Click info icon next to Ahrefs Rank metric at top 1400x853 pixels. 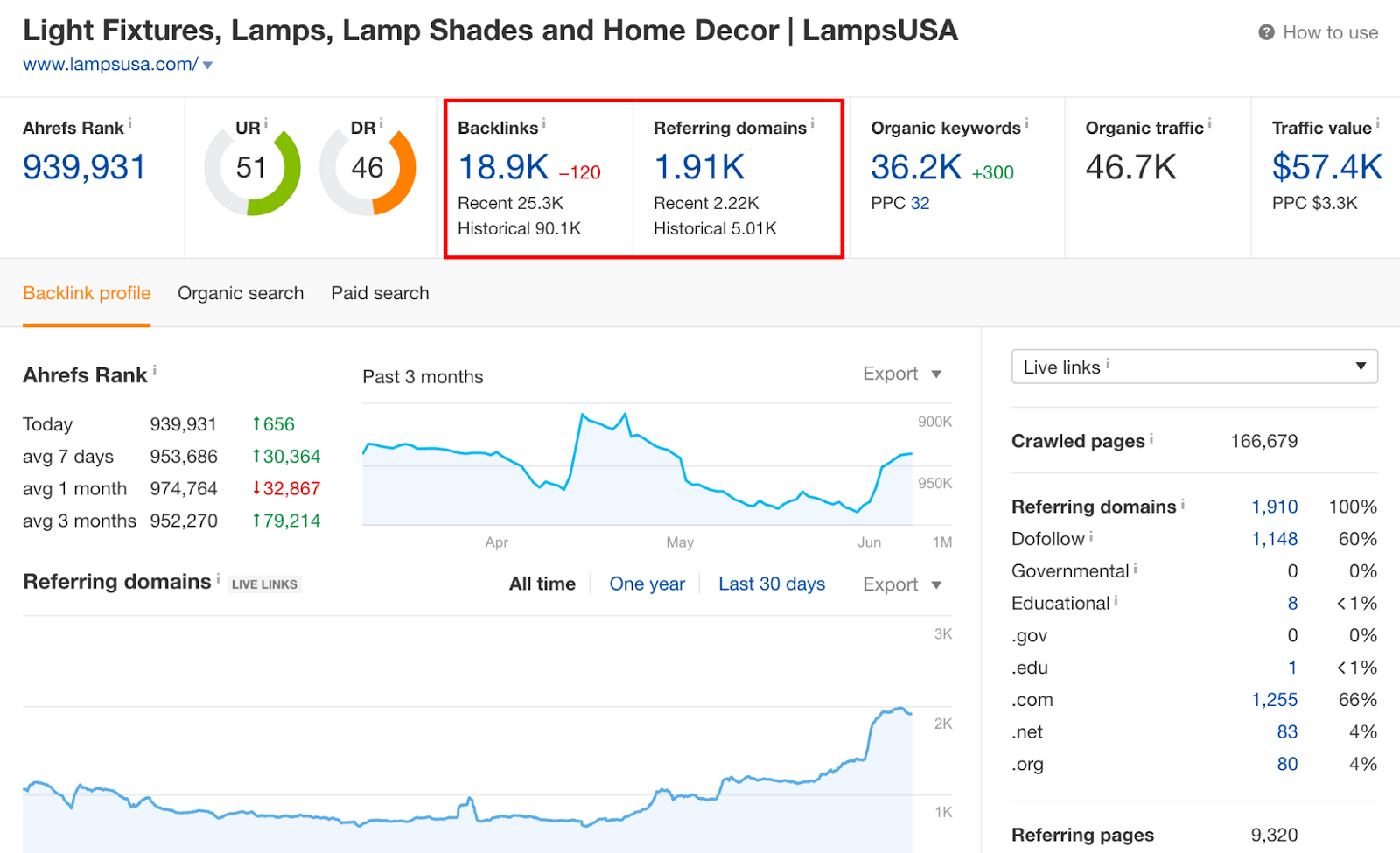click(130, 123)
